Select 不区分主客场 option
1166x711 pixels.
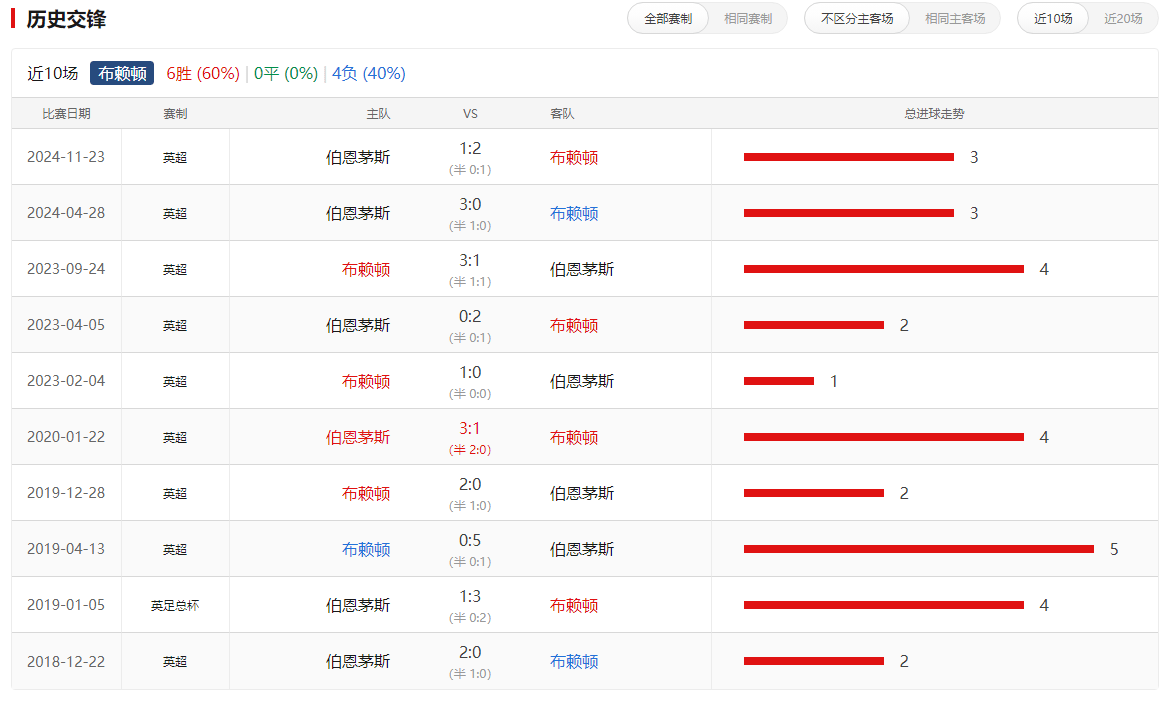click(x=857, y=19)
